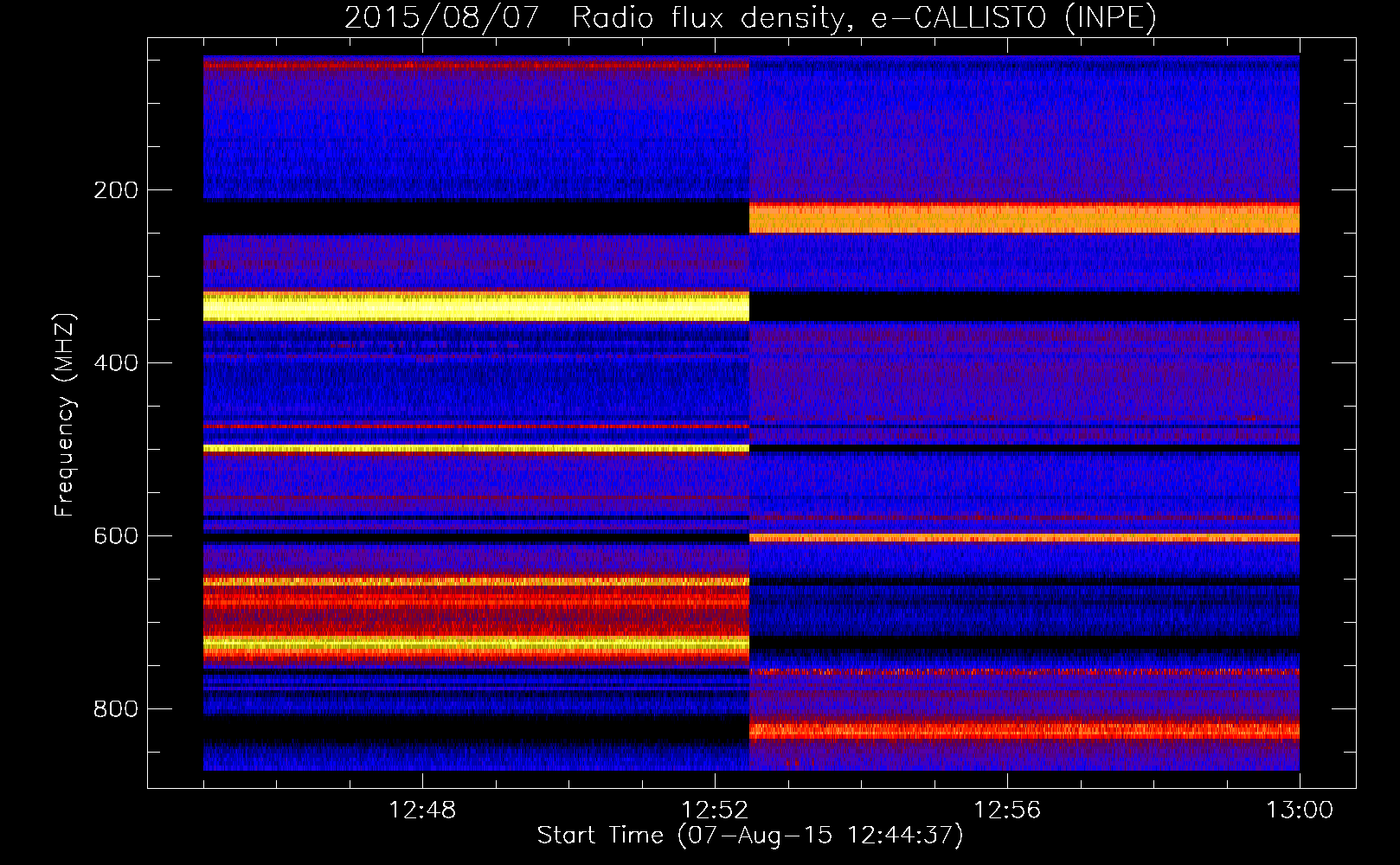Image resolution: width=1400 pixels, height=865 pixels.
Task: Click the date '2015/08/07' in the title
Action: click(x=441, y=18)
